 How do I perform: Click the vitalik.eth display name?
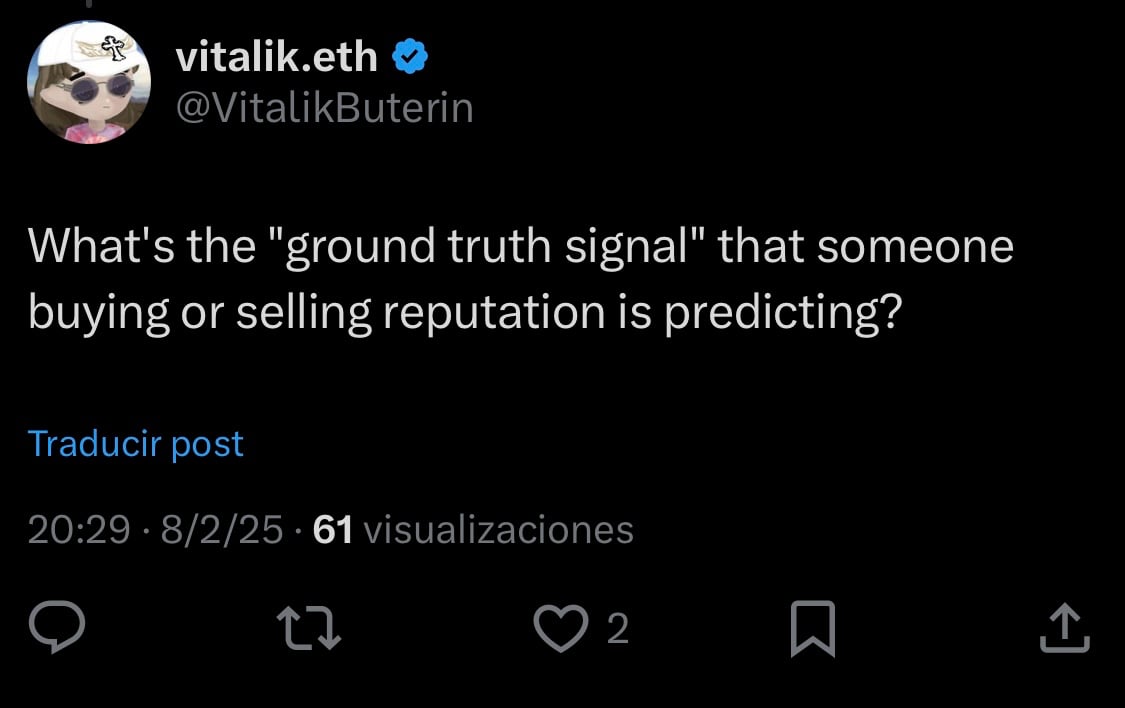[x=278, y=56]
